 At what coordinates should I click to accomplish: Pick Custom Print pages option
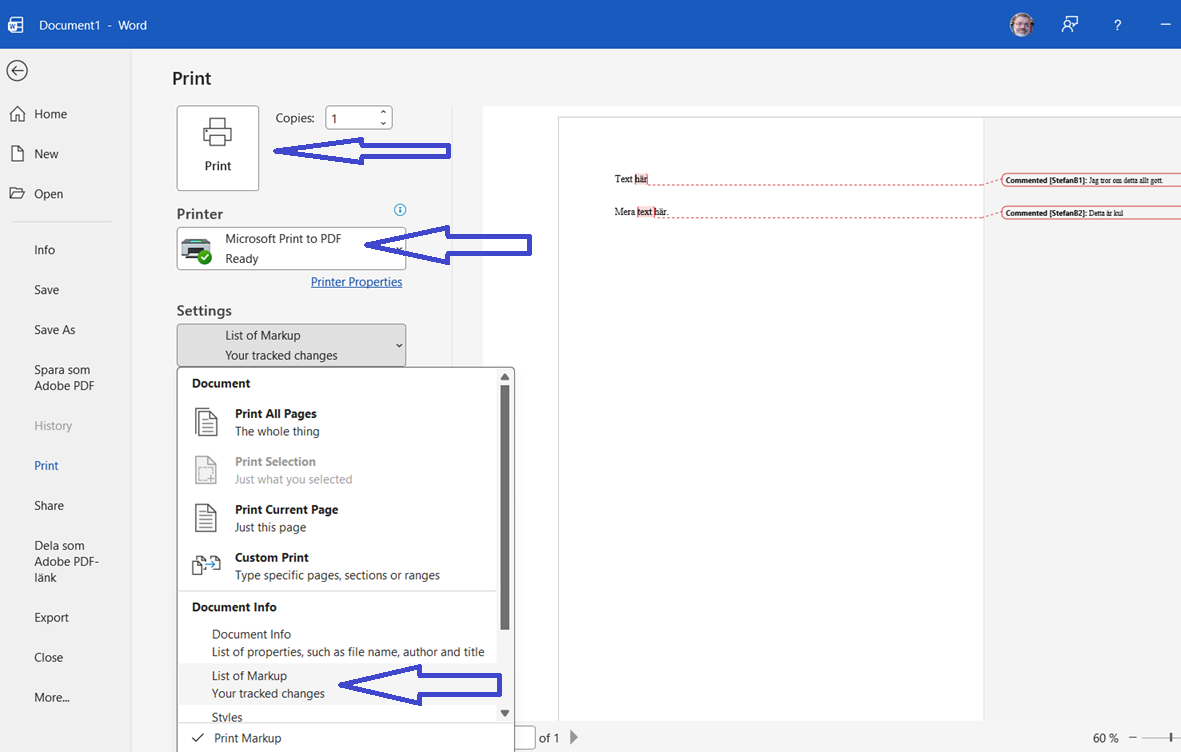point(337,566)
